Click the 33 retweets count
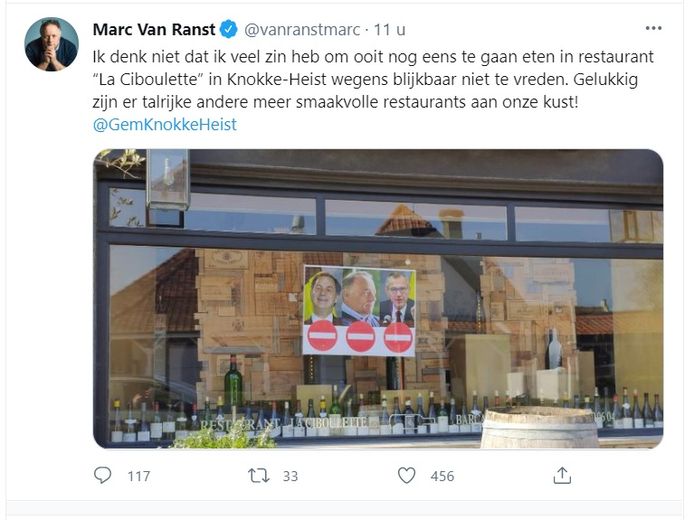The height and width of the screenshot is (520, 694). (x=290, y=476)
